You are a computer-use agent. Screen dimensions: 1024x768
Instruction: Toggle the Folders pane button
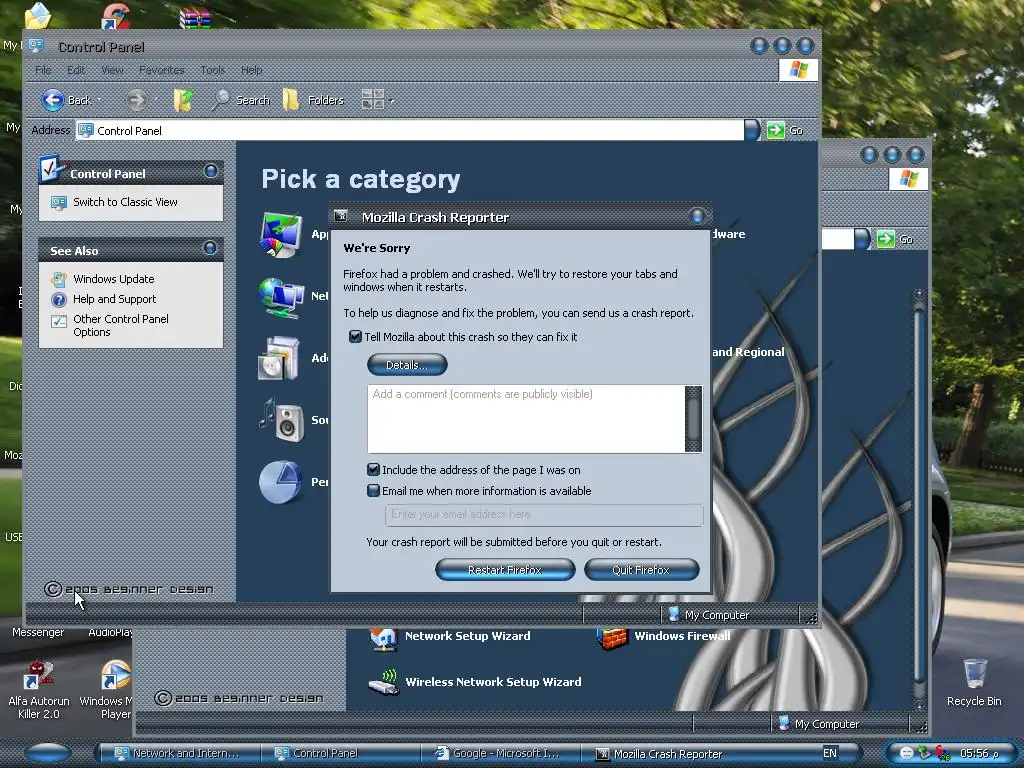pos(313,100)
